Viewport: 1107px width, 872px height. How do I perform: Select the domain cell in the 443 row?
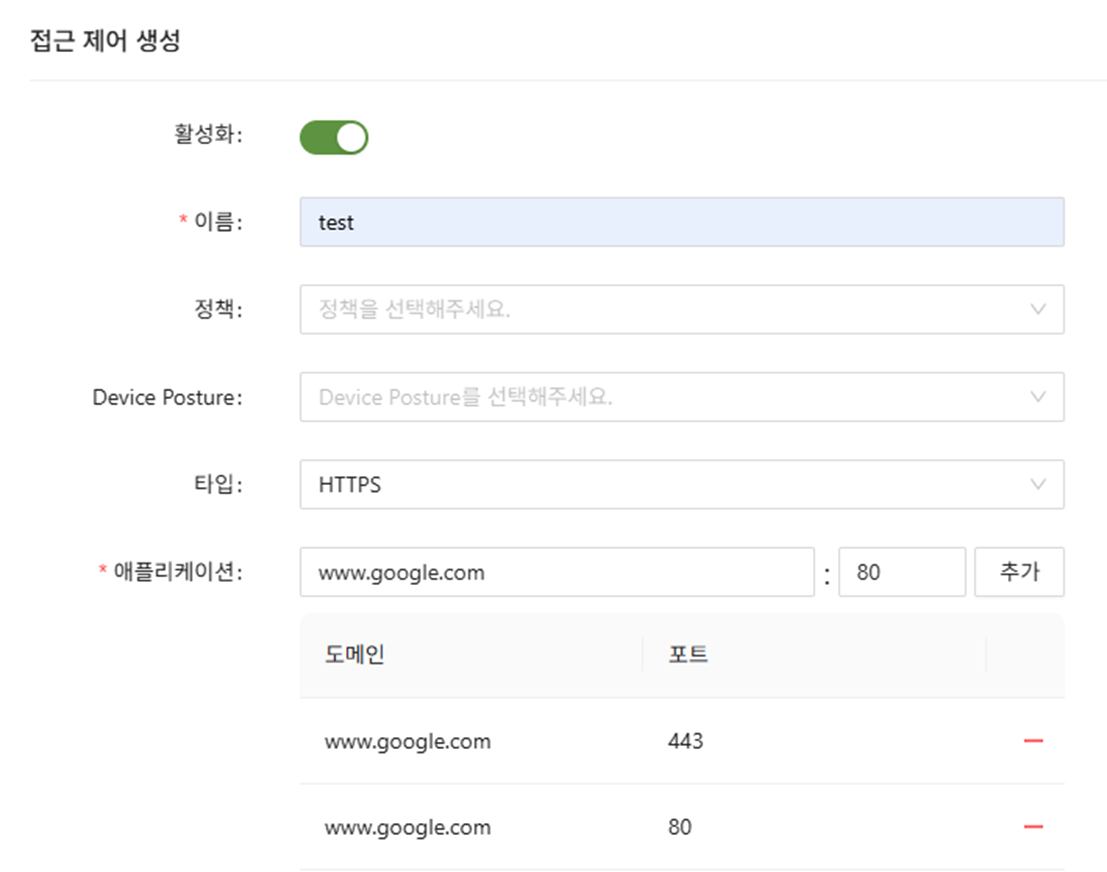[408, 742]
